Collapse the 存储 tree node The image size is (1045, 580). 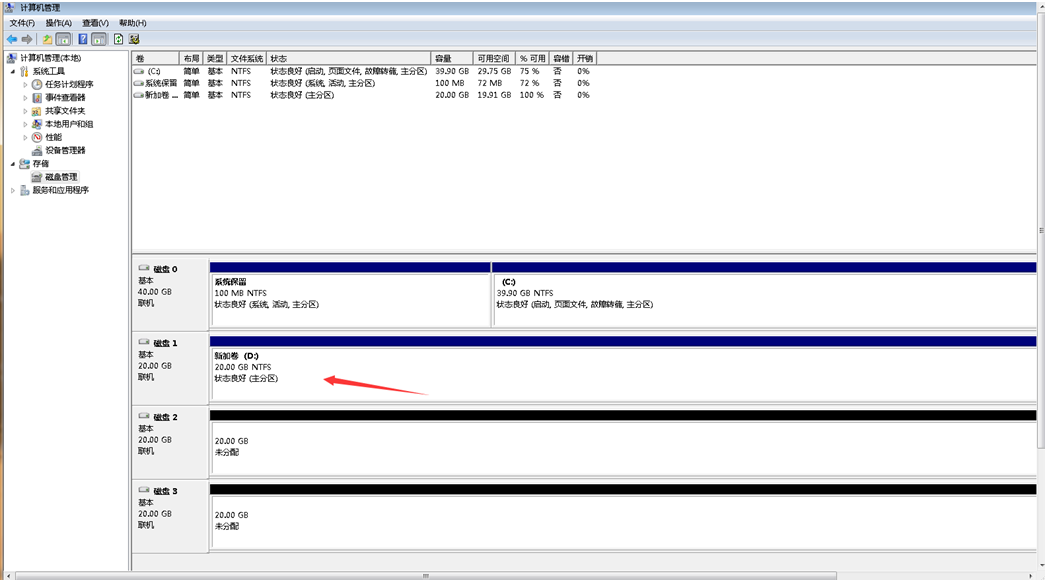13,164
